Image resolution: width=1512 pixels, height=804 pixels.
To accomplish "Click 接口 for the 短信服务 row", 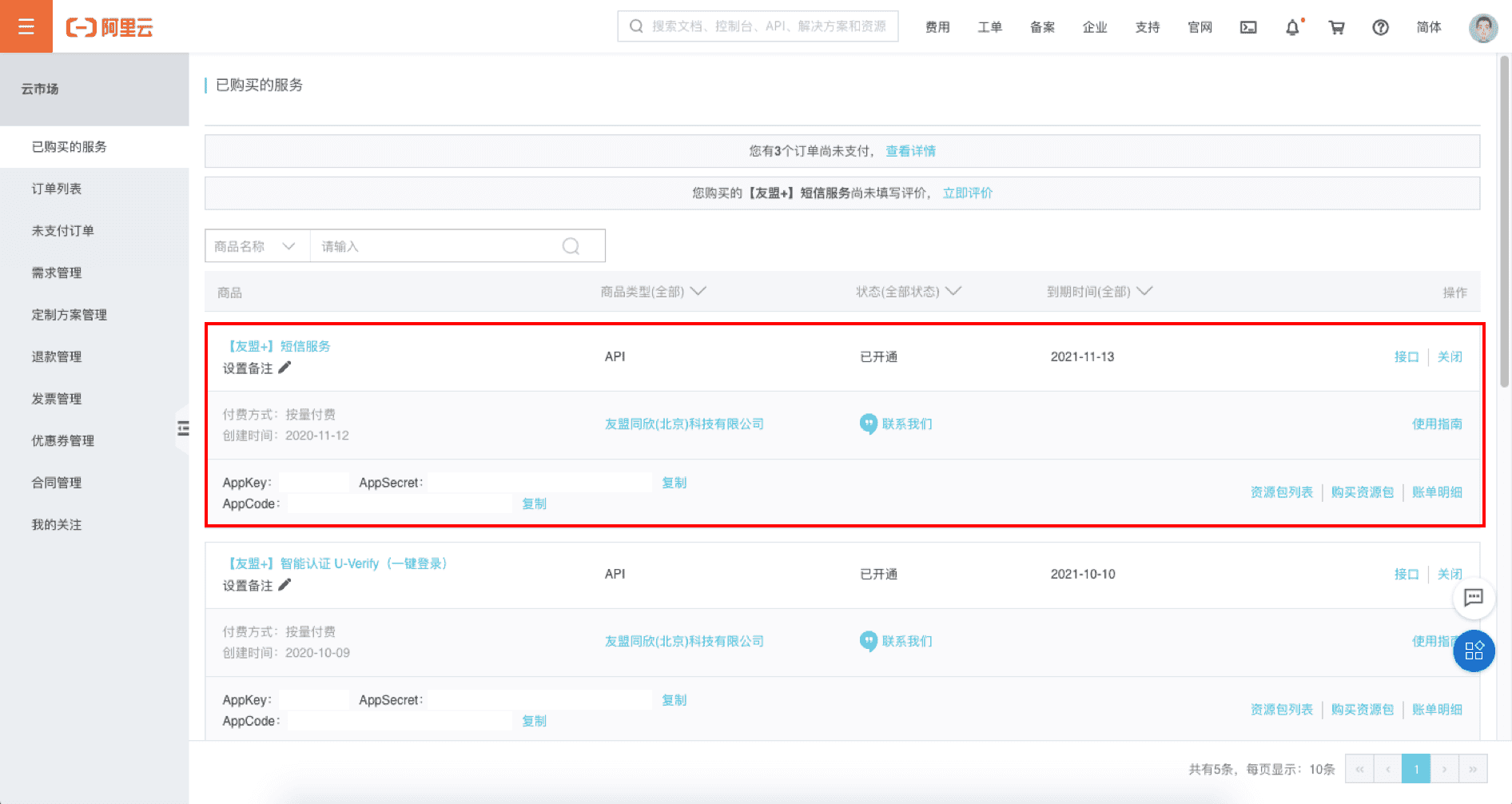I will 1407,356.
